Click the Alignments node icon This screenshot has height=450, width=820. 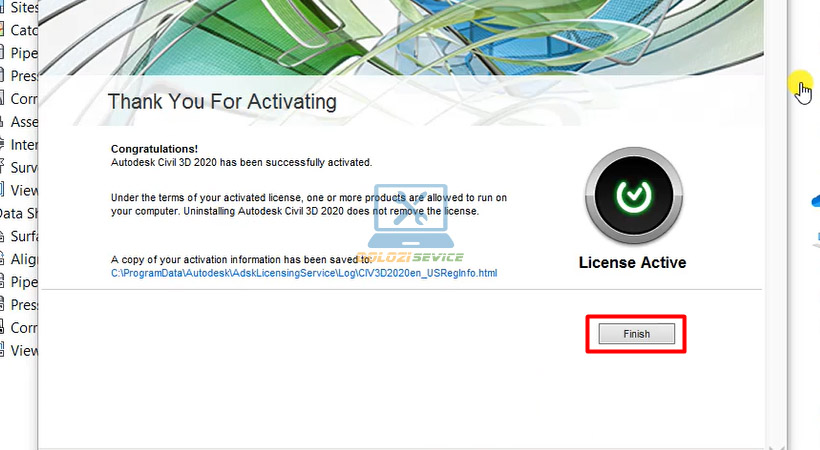tap(4, 259)
